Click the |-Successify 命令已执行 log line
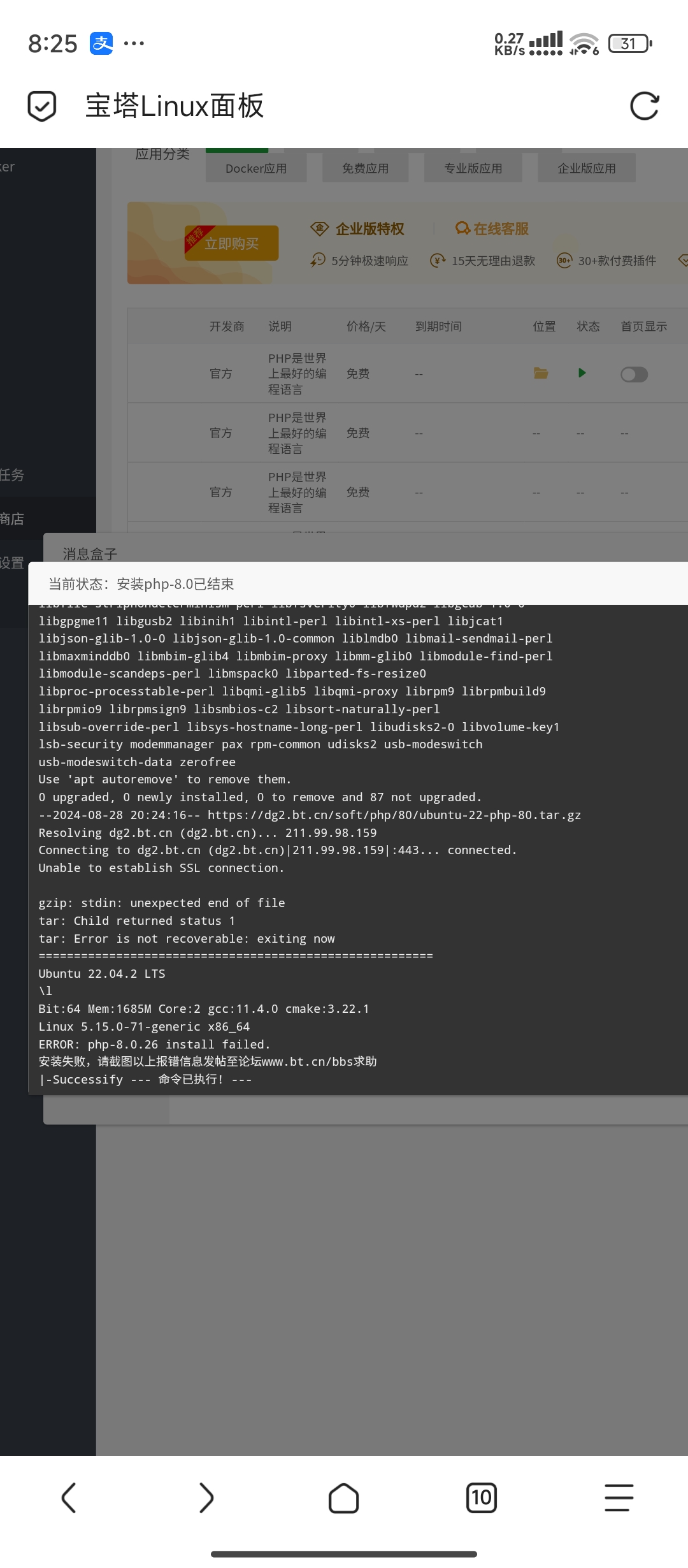The image size is (688, 1568). tap(145, 1079)
